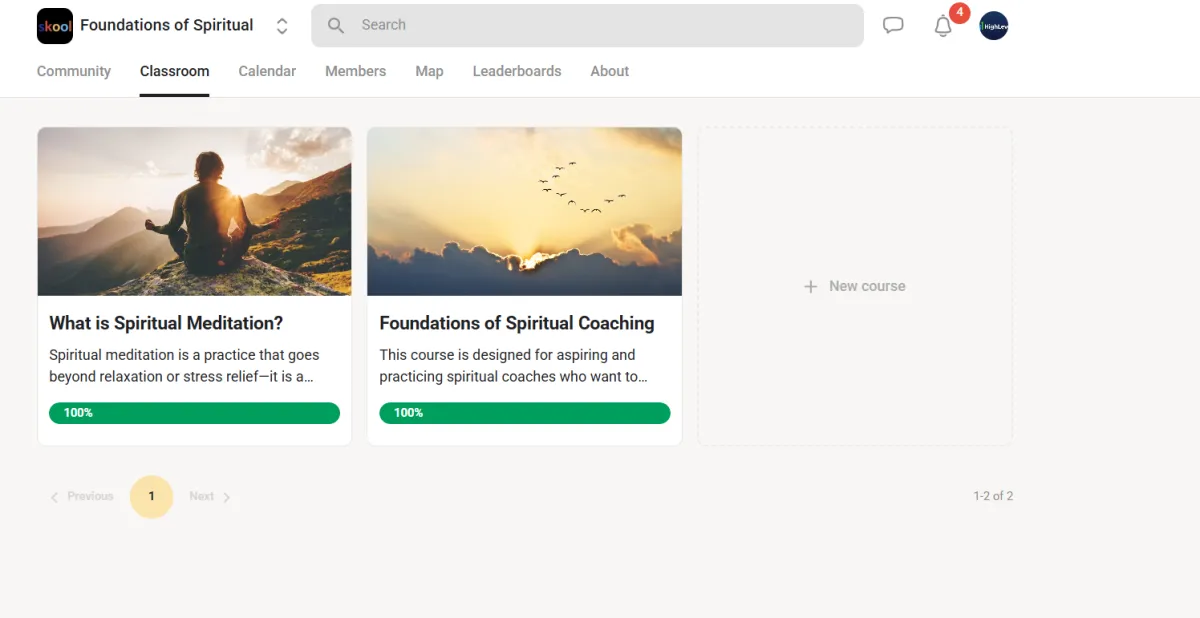
Task: Open What is Spiritual Meditation? course title
Action: [x=166, y=323]
